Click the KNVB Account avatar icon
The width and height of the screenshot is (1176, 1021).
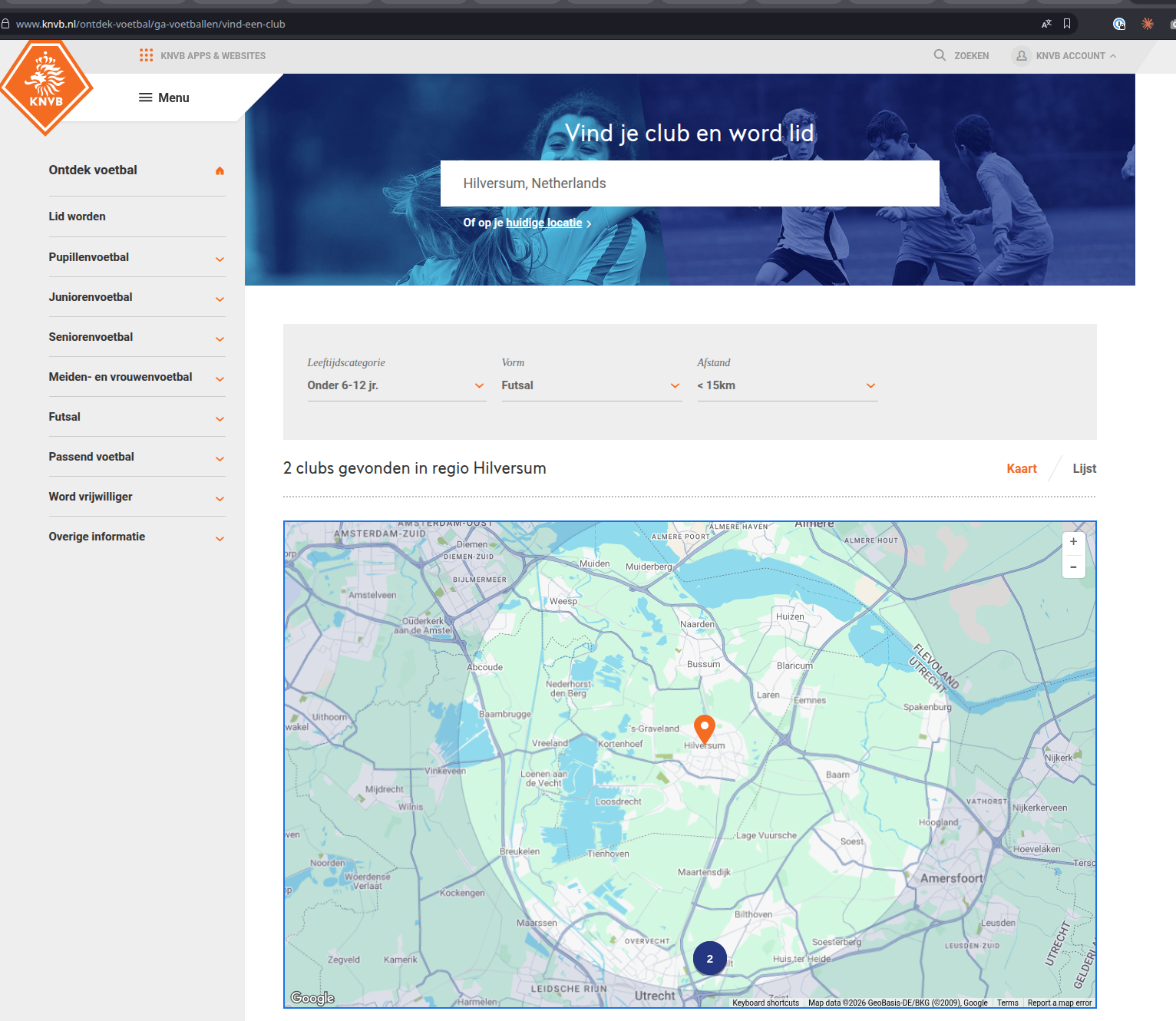tap(1021, 56)
